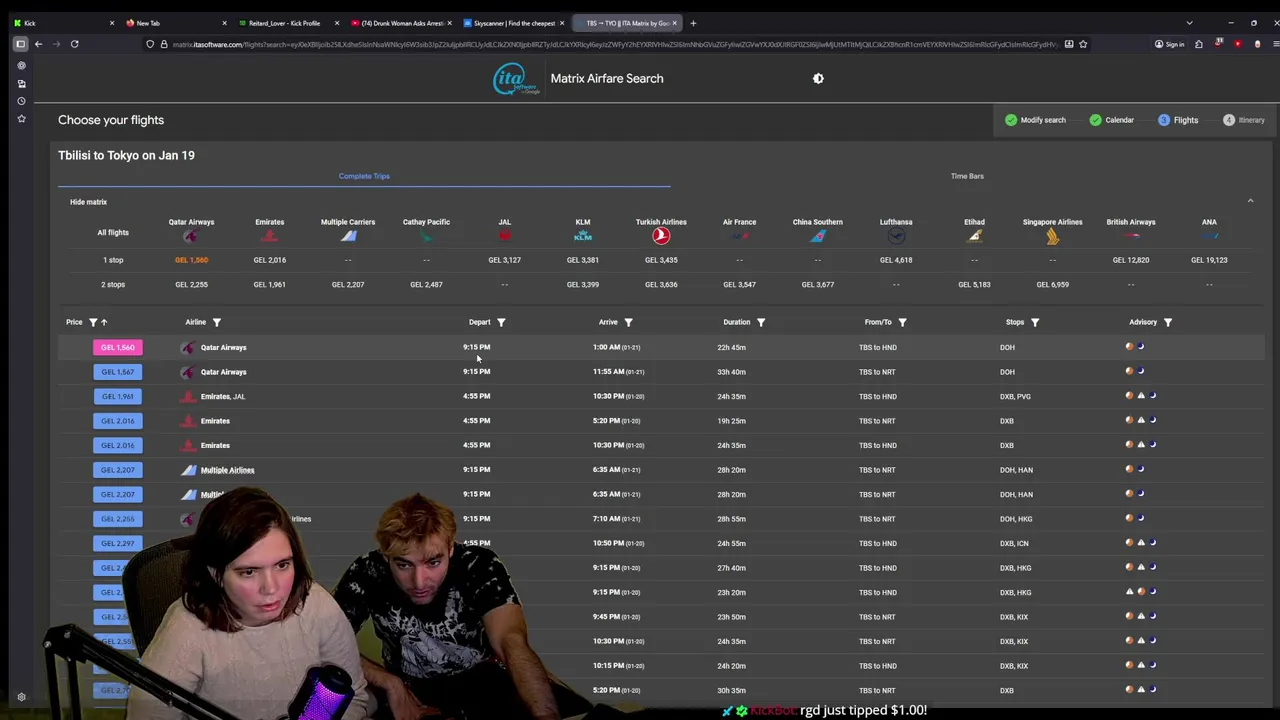Click Lufthansa 1 stop GEL 4,618 cell
The height and width of the screenshot is (720, 1280).
(896, 260)
